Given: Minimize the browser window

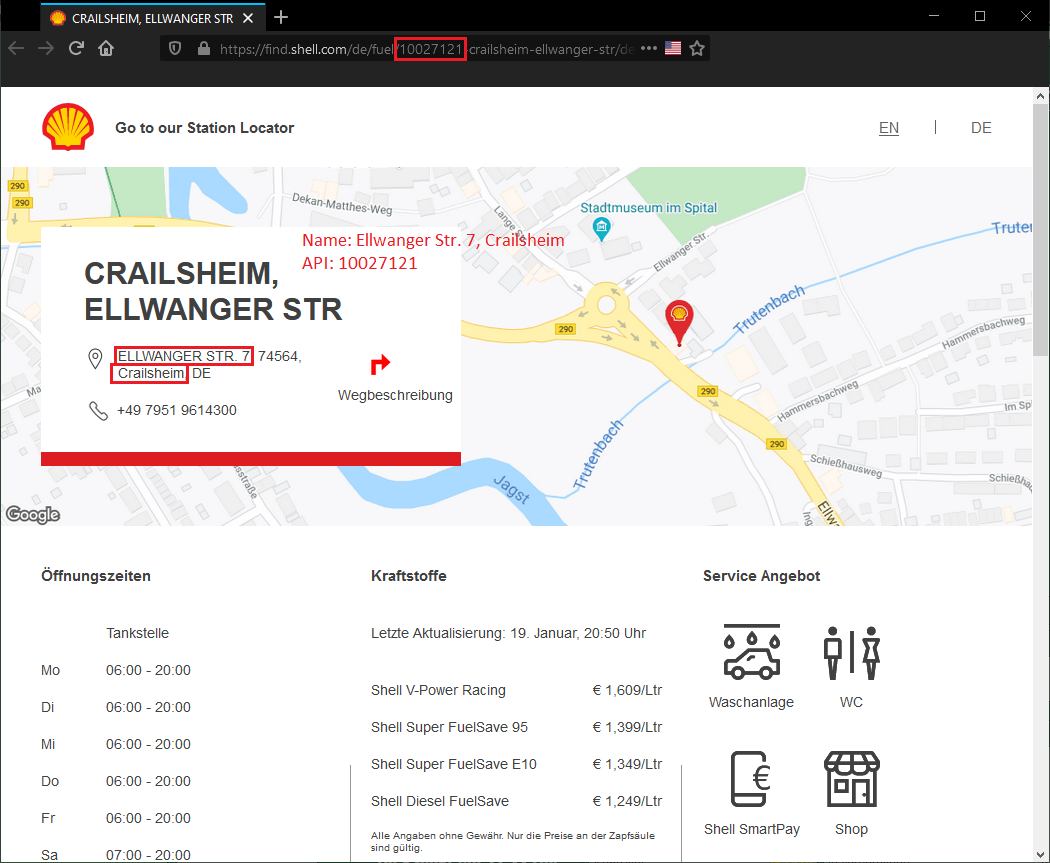Looking at the screenshot, I should pos(935,16).
